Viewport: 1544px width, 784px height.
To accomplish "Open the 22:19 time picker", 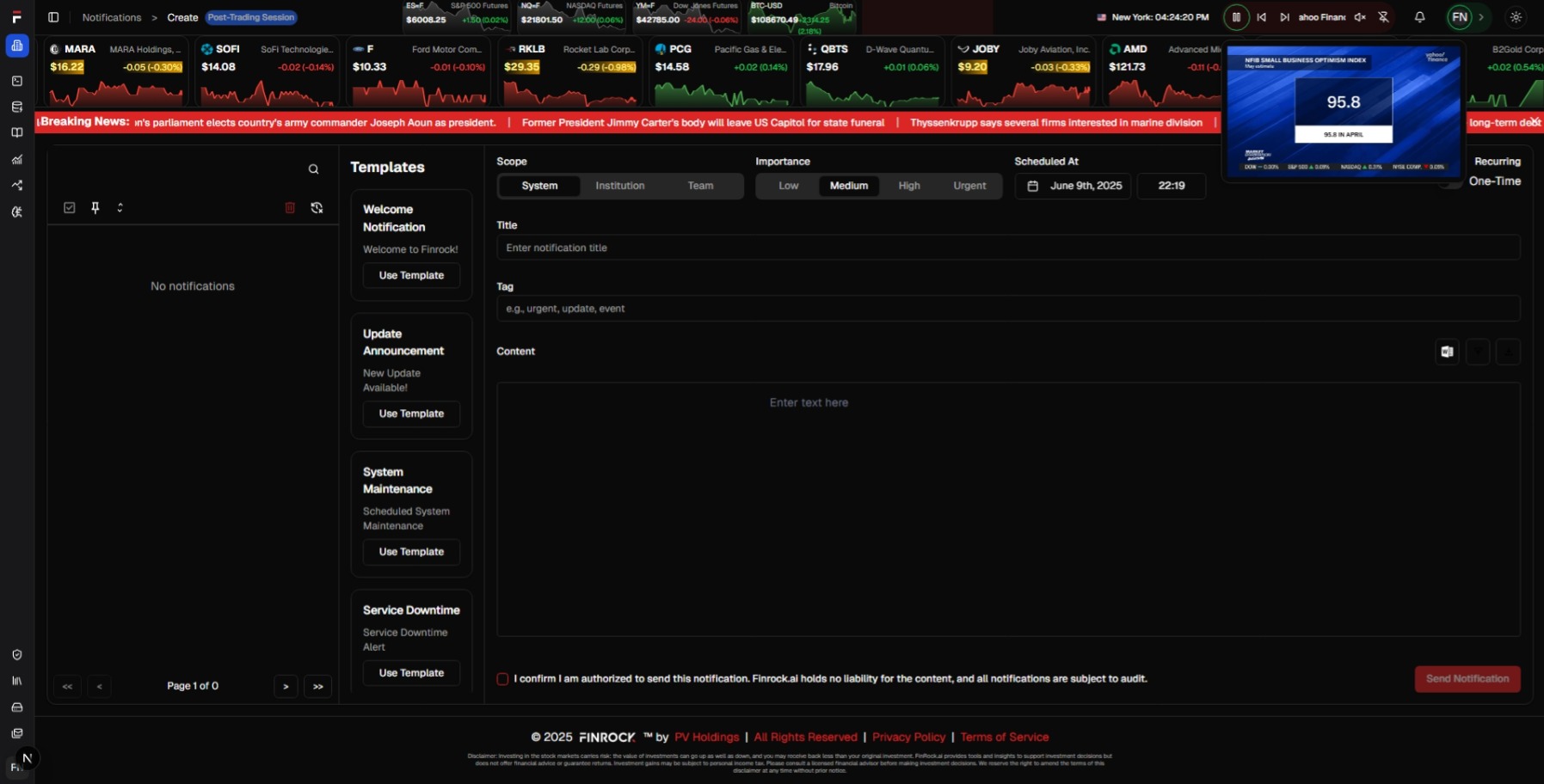I will (1172, 186).
